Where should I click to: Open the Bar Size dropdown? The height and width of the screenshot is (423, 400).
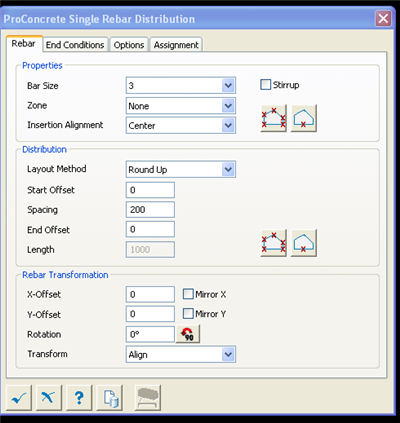coord(181,86)
